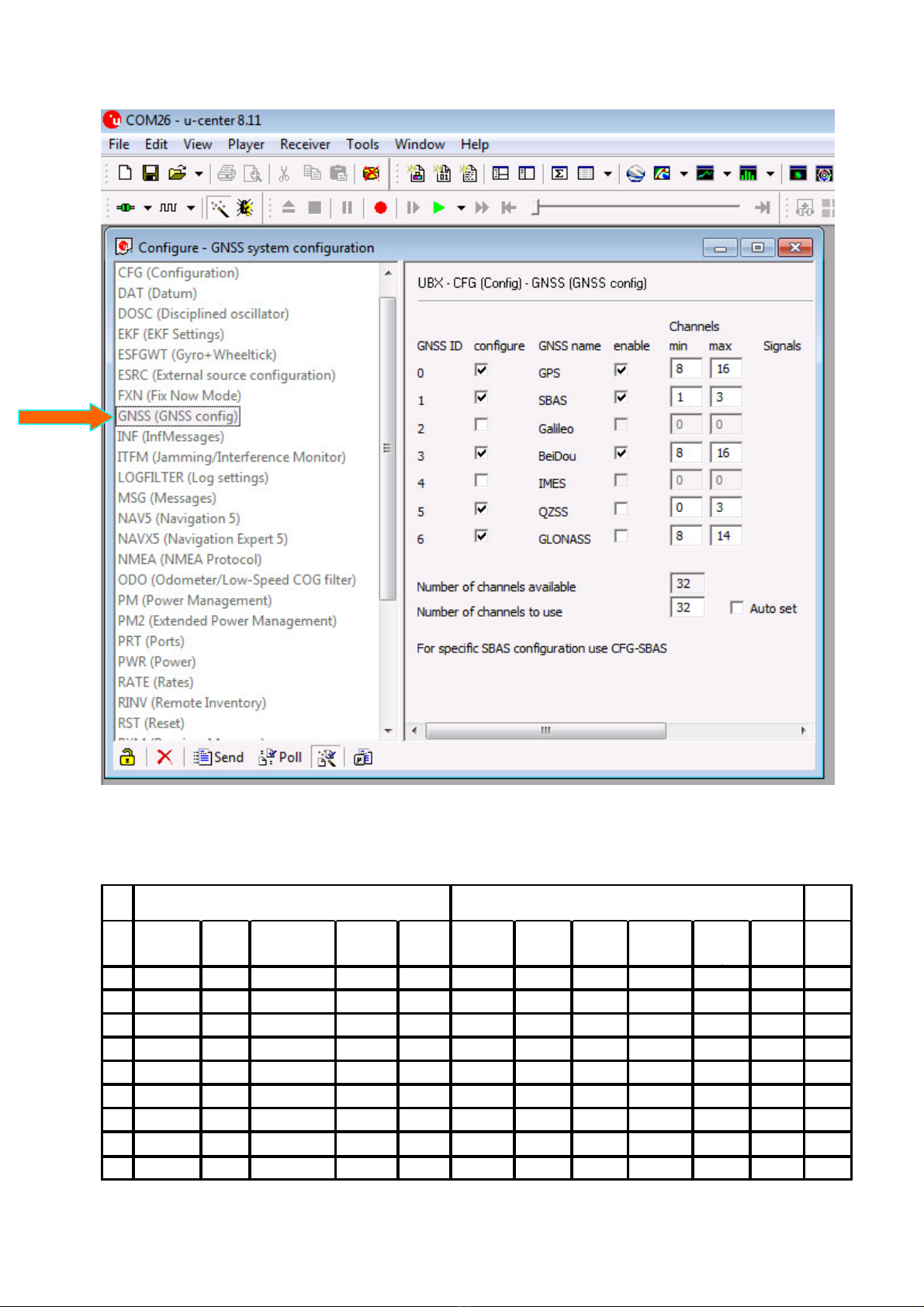Screen dimensions: 924x1307
Task: Click the baudrate waveform icon
Action: pos(168,207)
